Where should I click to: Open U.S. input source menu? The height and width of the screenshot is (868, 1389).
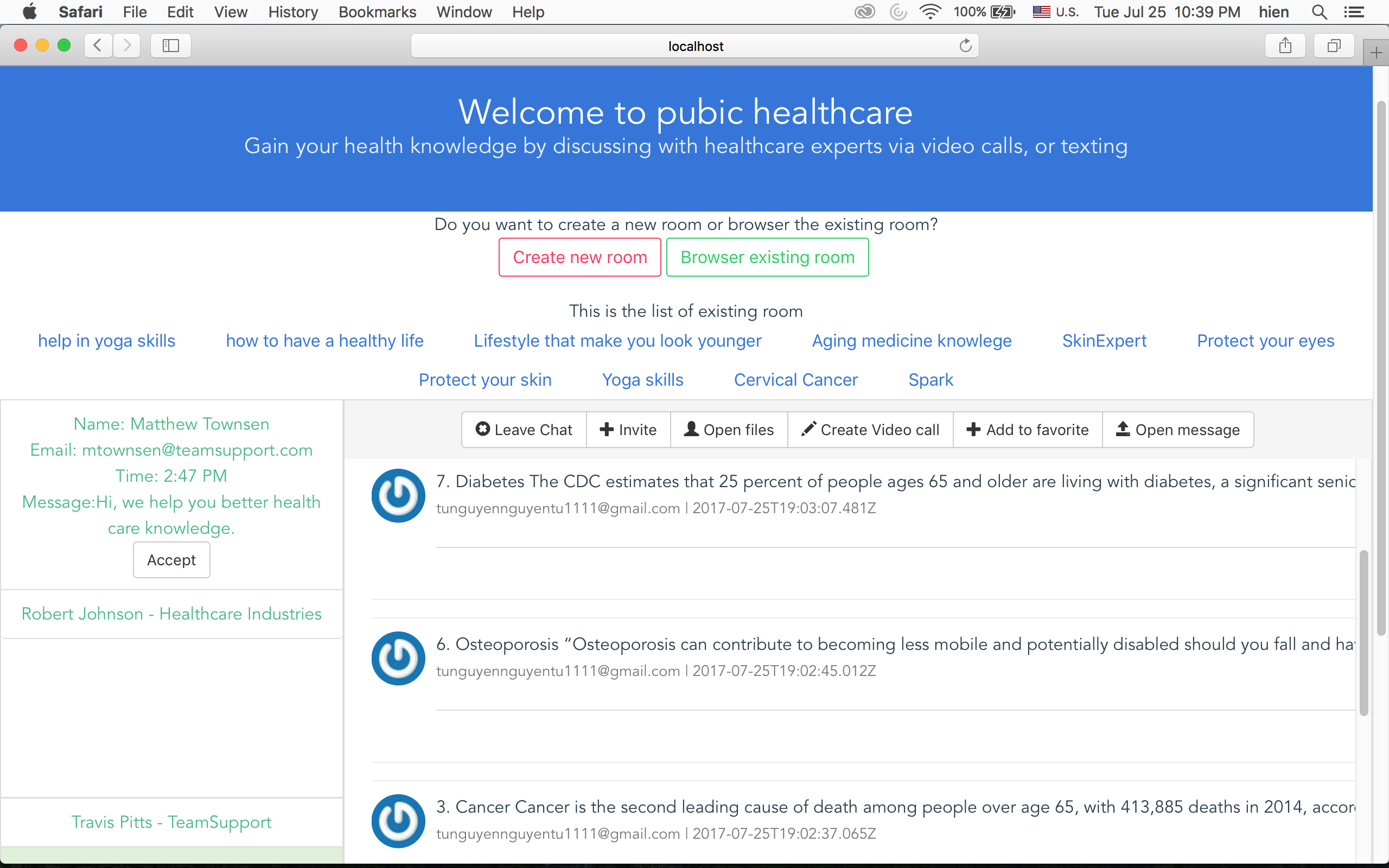coord(1055,12)
